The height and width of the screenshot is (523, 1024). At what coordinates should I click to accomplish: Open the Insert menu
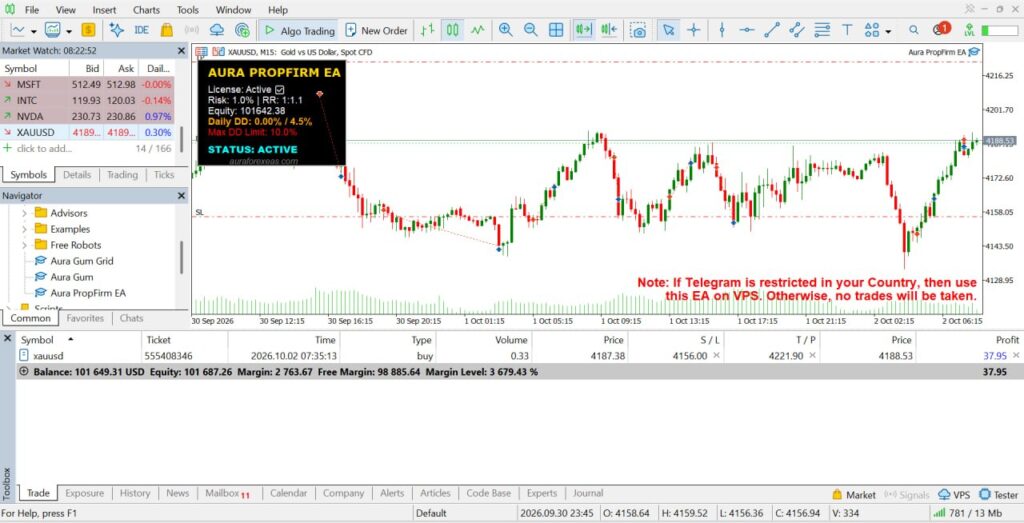click(104, 10)
